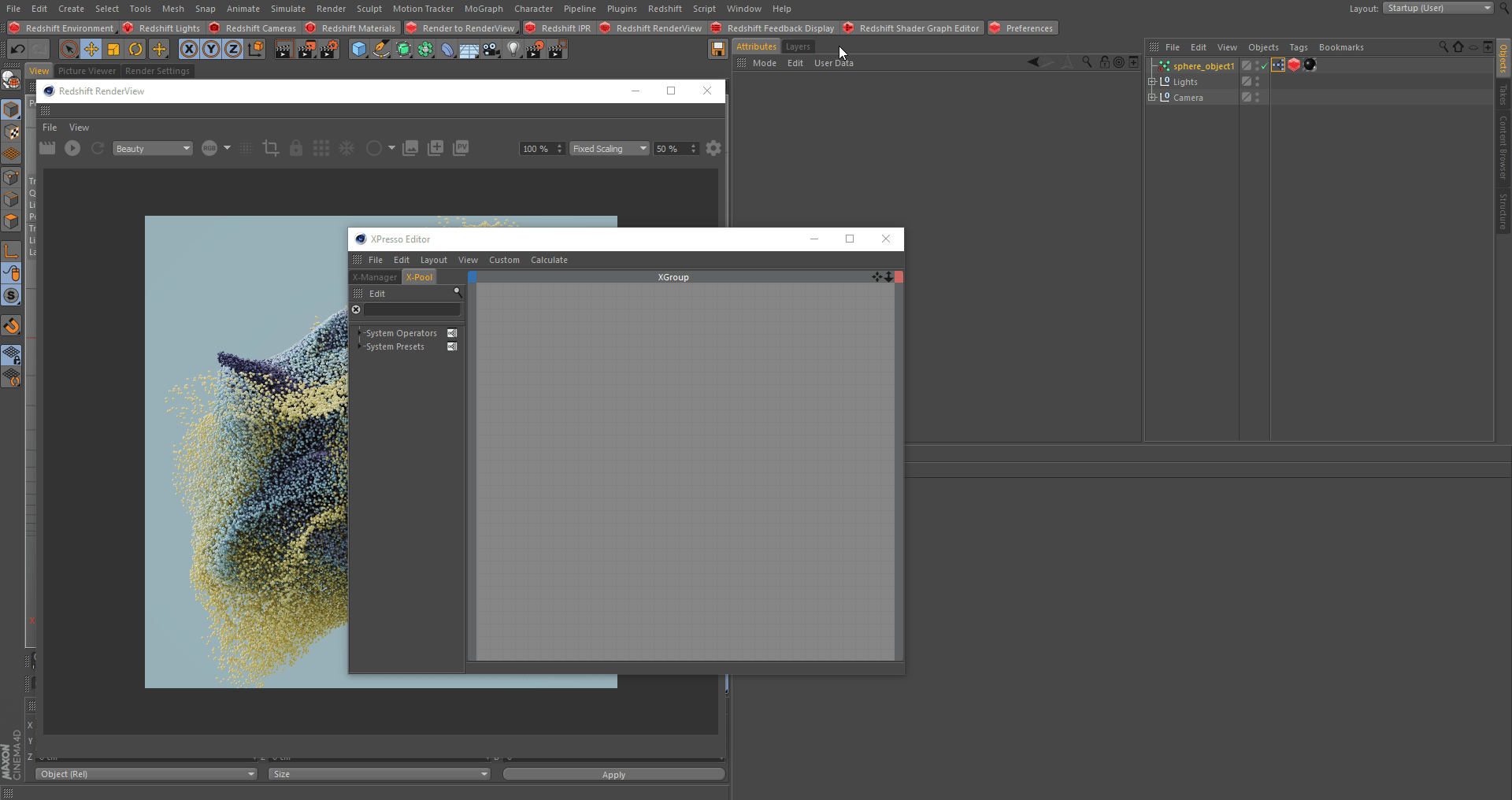Open the Simulate menu

(x=288, y=9)
